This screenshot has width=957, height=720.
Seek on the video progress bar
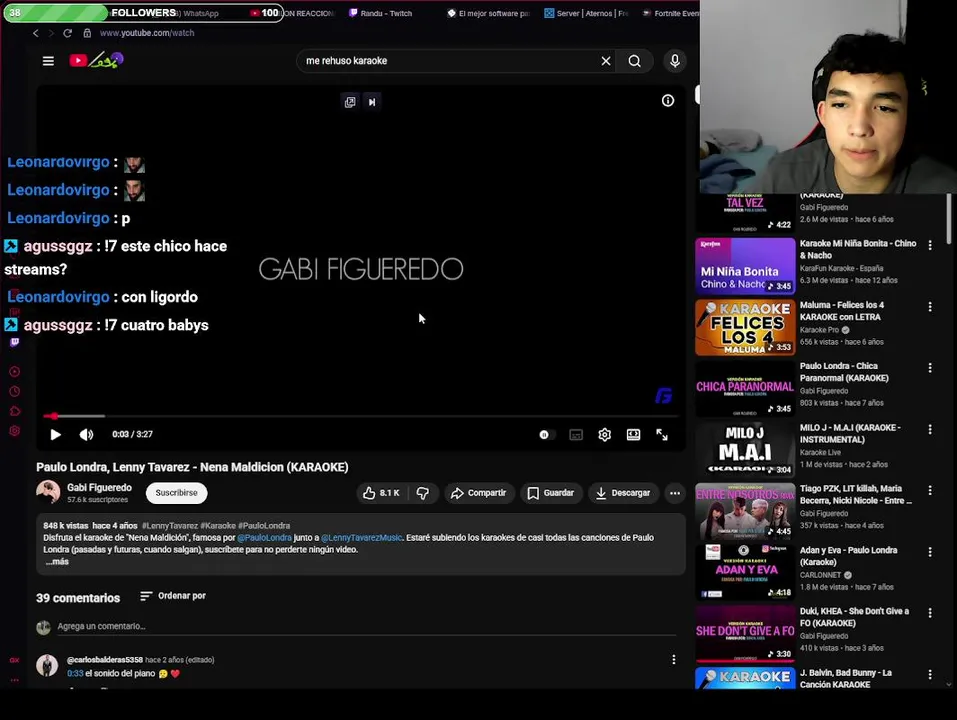(360, 416)
